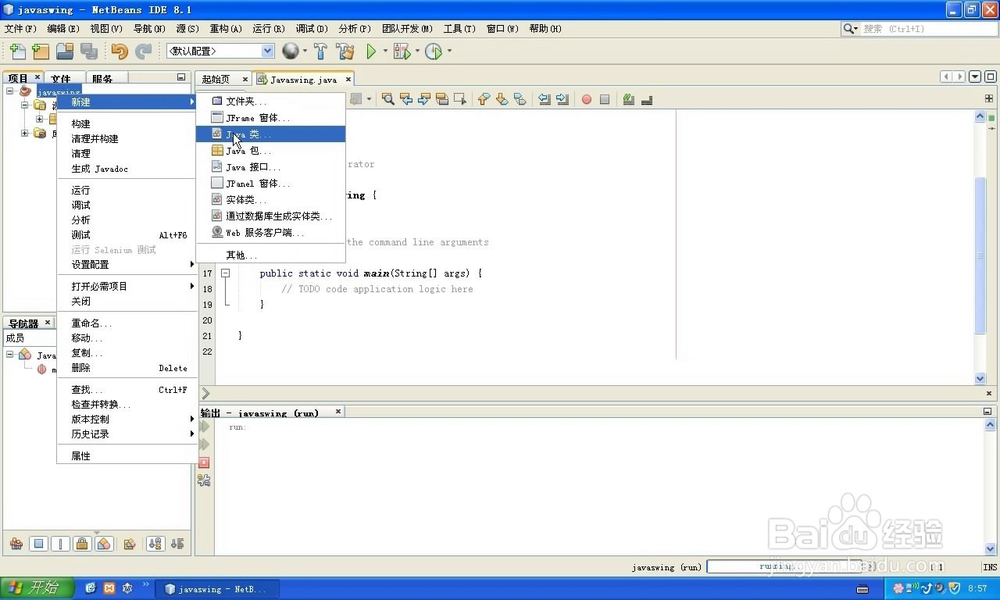
Task: Click the New Project toolbar icon
Action: [40, 51]
